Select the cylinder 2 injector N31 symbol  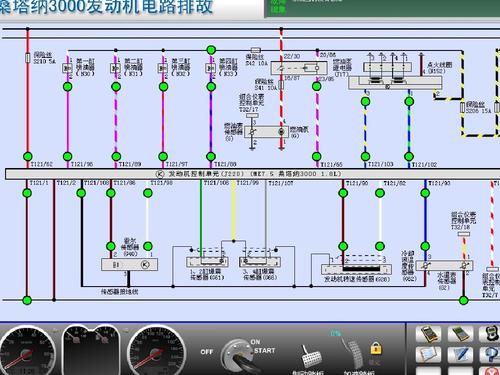[116, 68]
